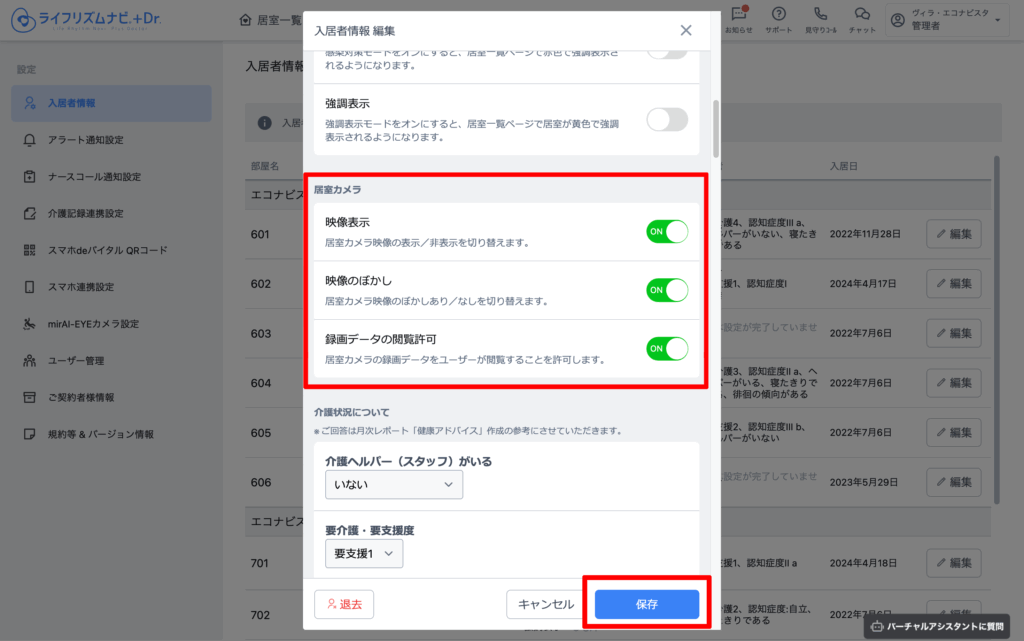Expand the 要支援1 care level dropdown
Image resolution: width=1024 pixels, height=641 pixels.
click(364, 552)
